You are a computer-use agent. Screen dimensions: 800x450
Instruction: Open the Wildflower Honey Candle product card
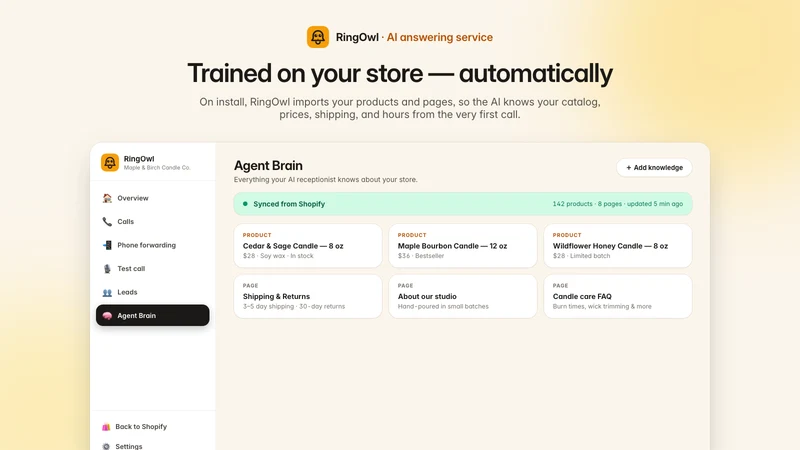tap(618, 245)
